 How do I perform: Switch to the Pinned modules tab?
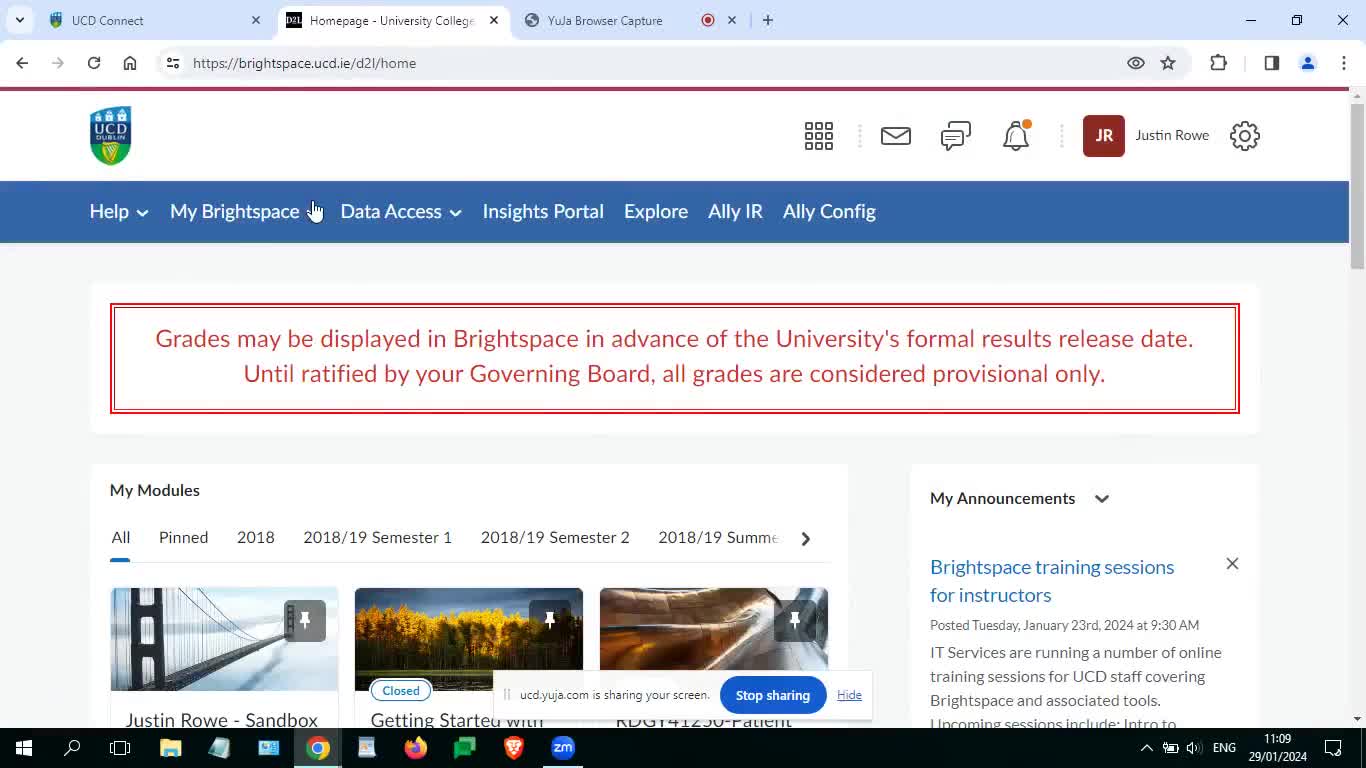[x=183, y=538]
